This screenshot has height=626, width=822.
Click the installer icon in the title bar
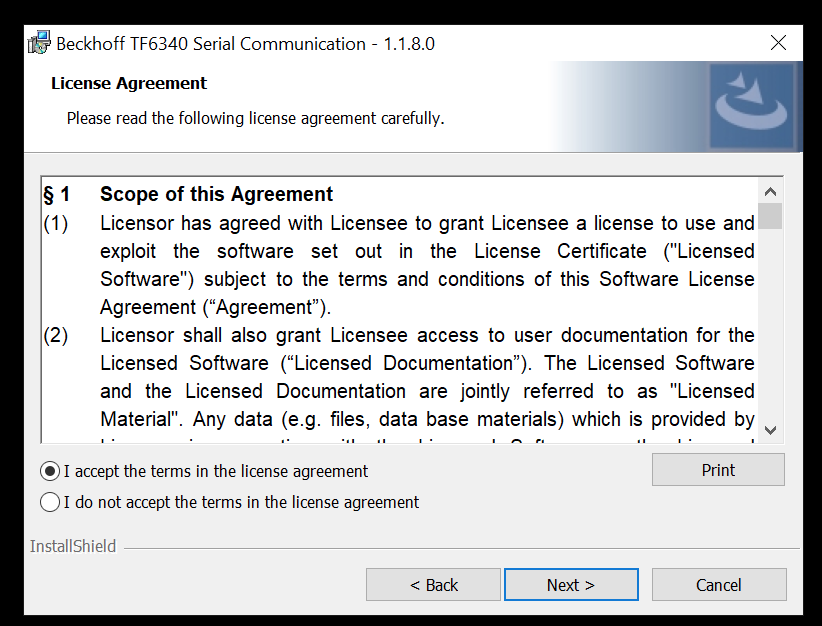click(39, 43)
